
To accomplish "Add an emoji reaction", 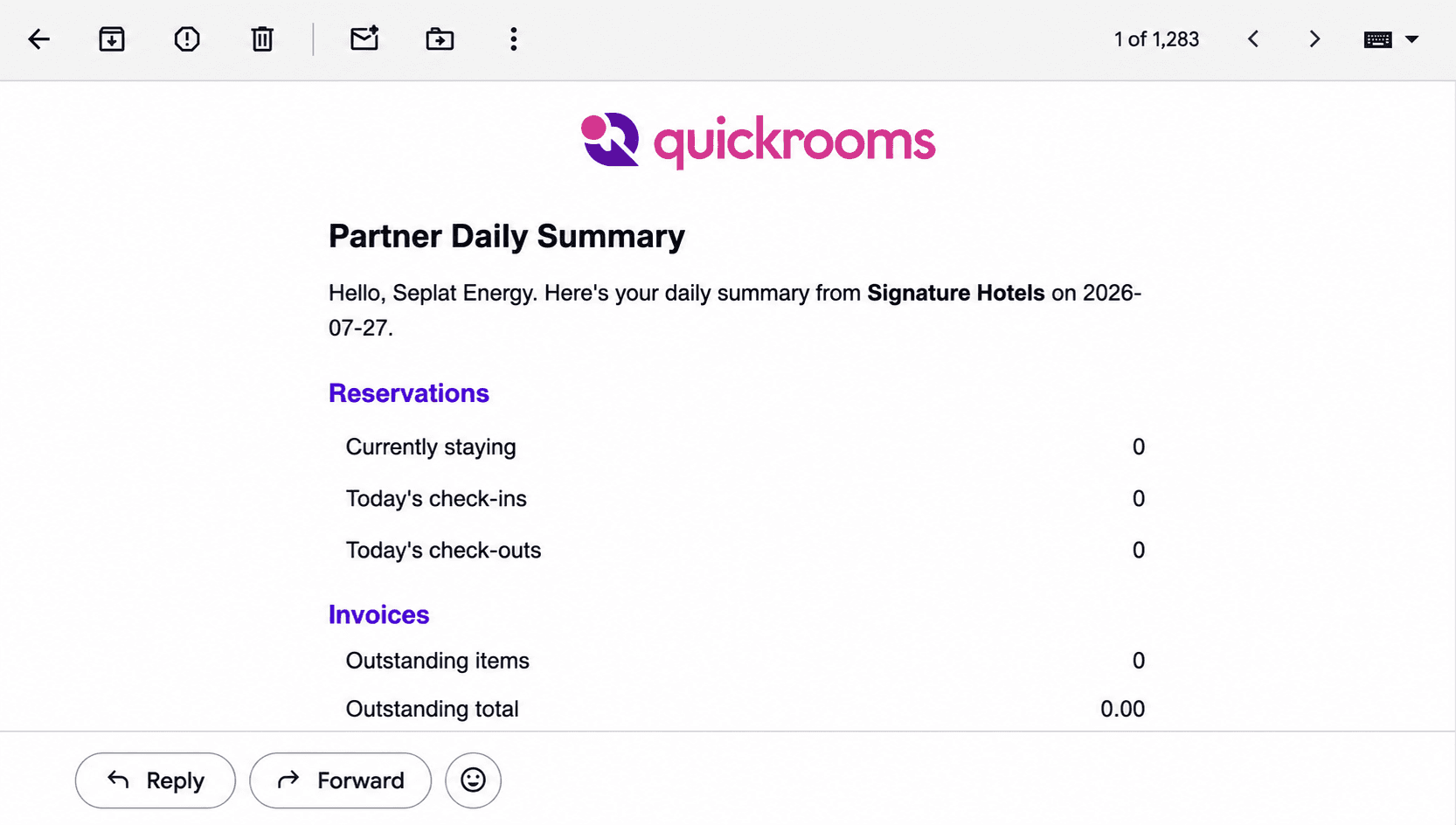I will (x=473, y=780).
